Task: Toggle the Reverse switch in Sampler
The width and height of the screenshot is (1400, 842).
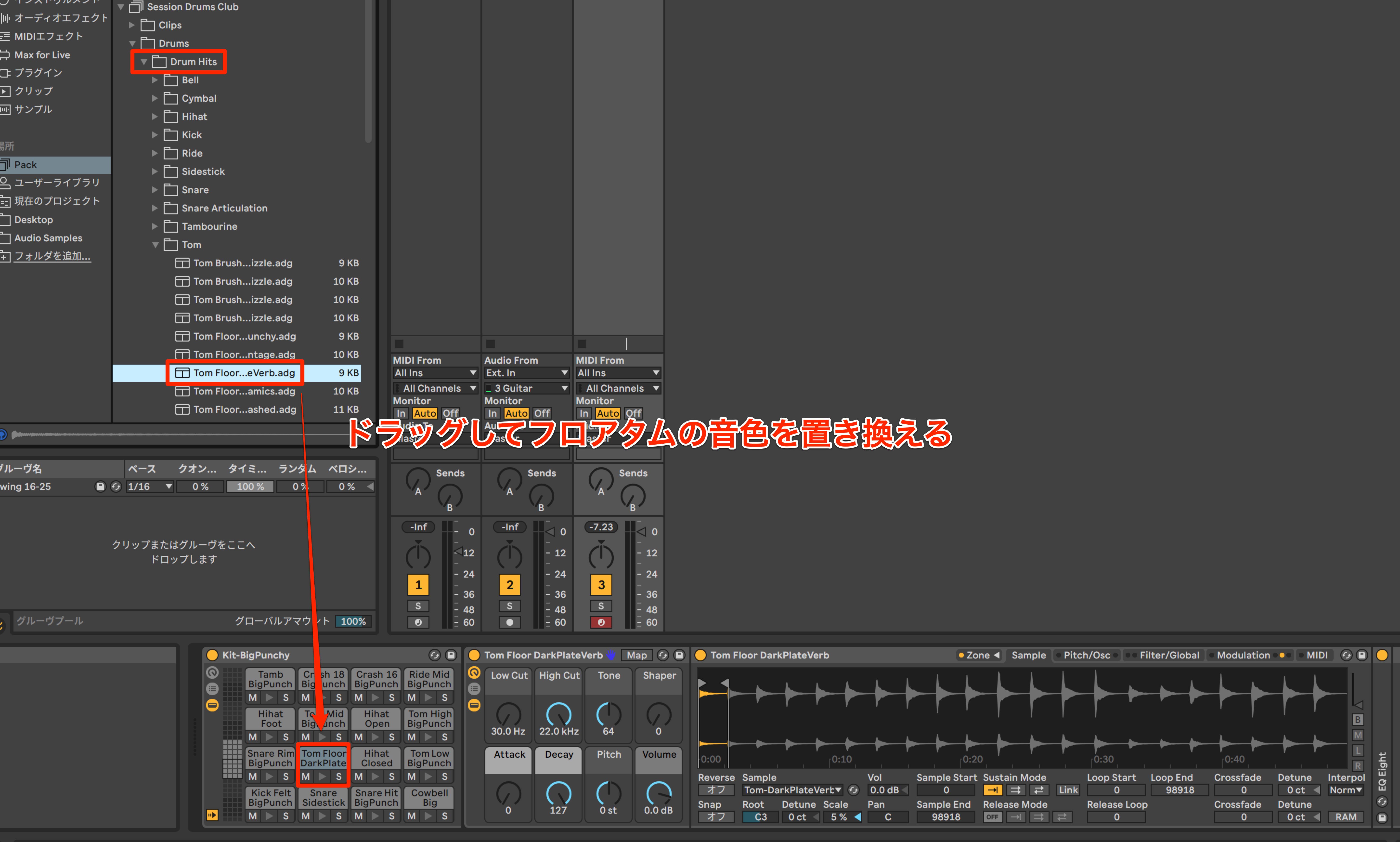Action: tap(716, 790)
